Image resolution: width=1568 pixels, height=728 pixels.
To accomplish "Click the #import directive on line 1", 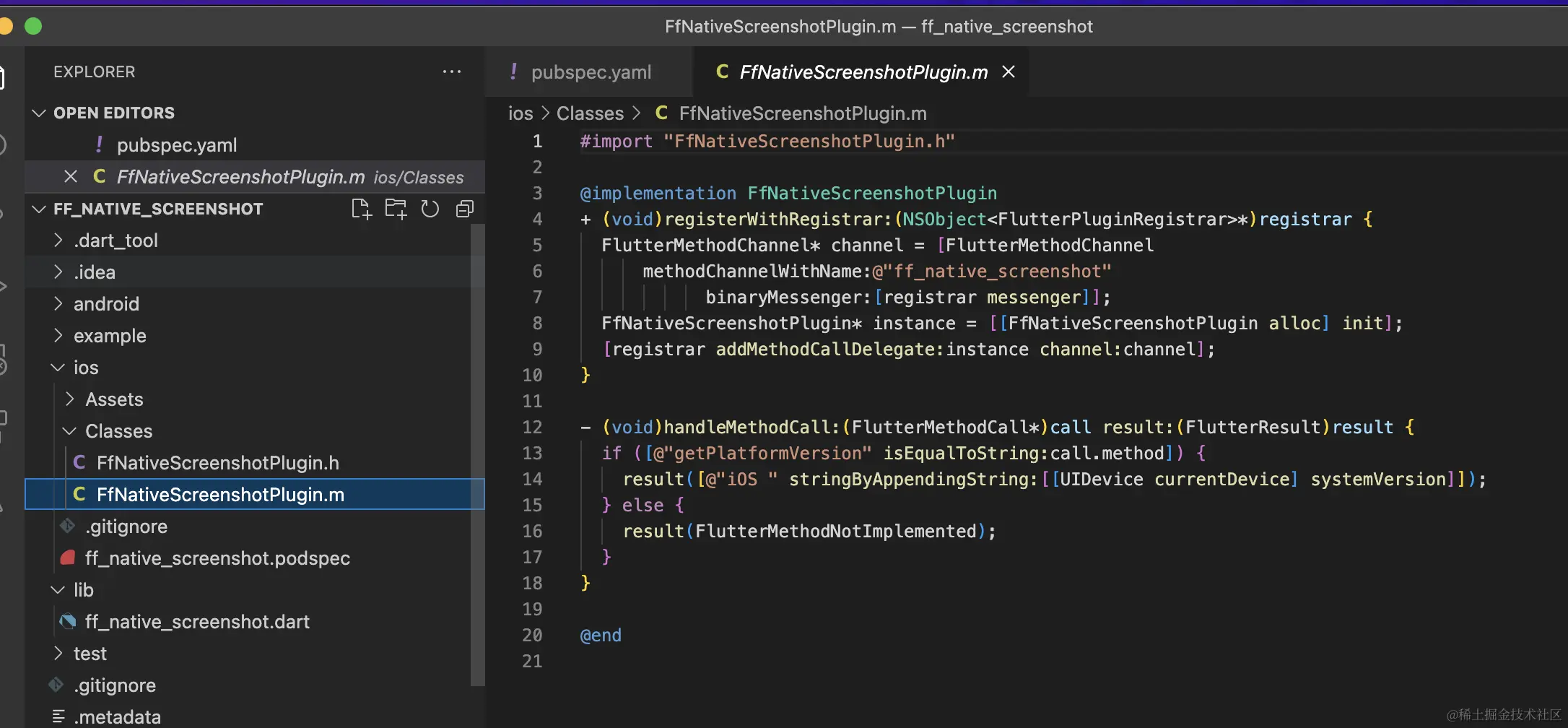I will [617, 141].
